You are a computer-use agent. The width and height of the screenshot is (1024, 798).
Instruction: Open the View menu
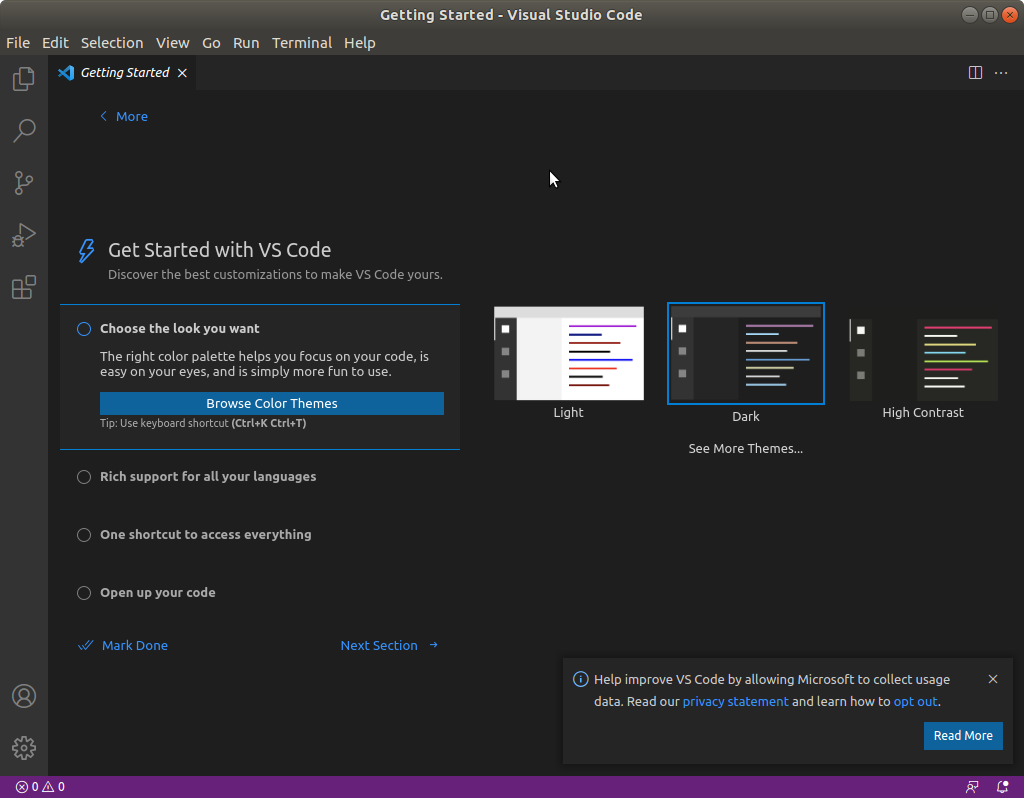tap(172, 43)
